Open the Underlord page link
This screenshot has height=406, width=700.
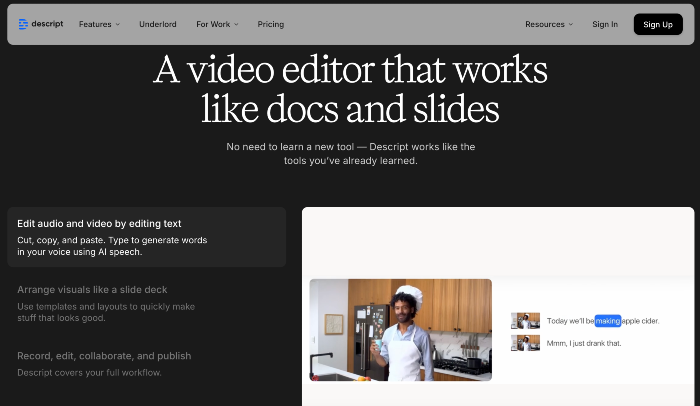coord(158,24)
